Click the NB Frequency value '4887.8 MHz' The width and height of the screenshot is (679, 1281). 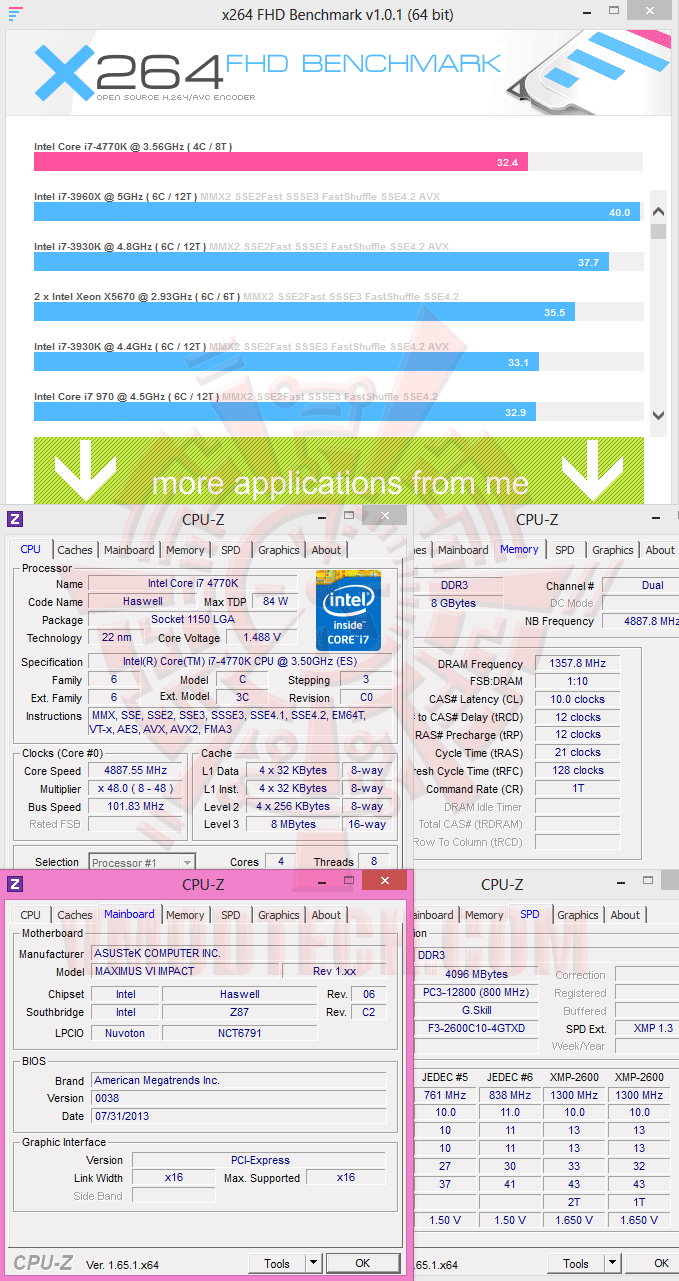pos(641,621)
